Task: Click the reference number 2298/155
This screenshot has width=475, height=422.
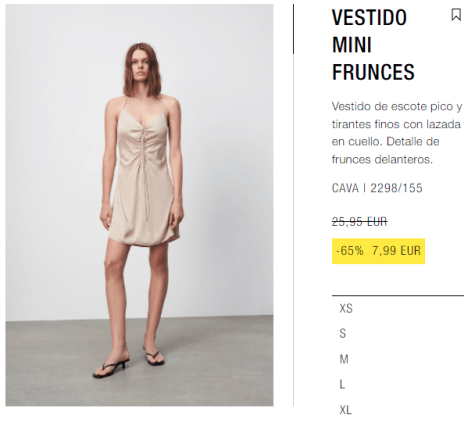Action: [396, 188]
